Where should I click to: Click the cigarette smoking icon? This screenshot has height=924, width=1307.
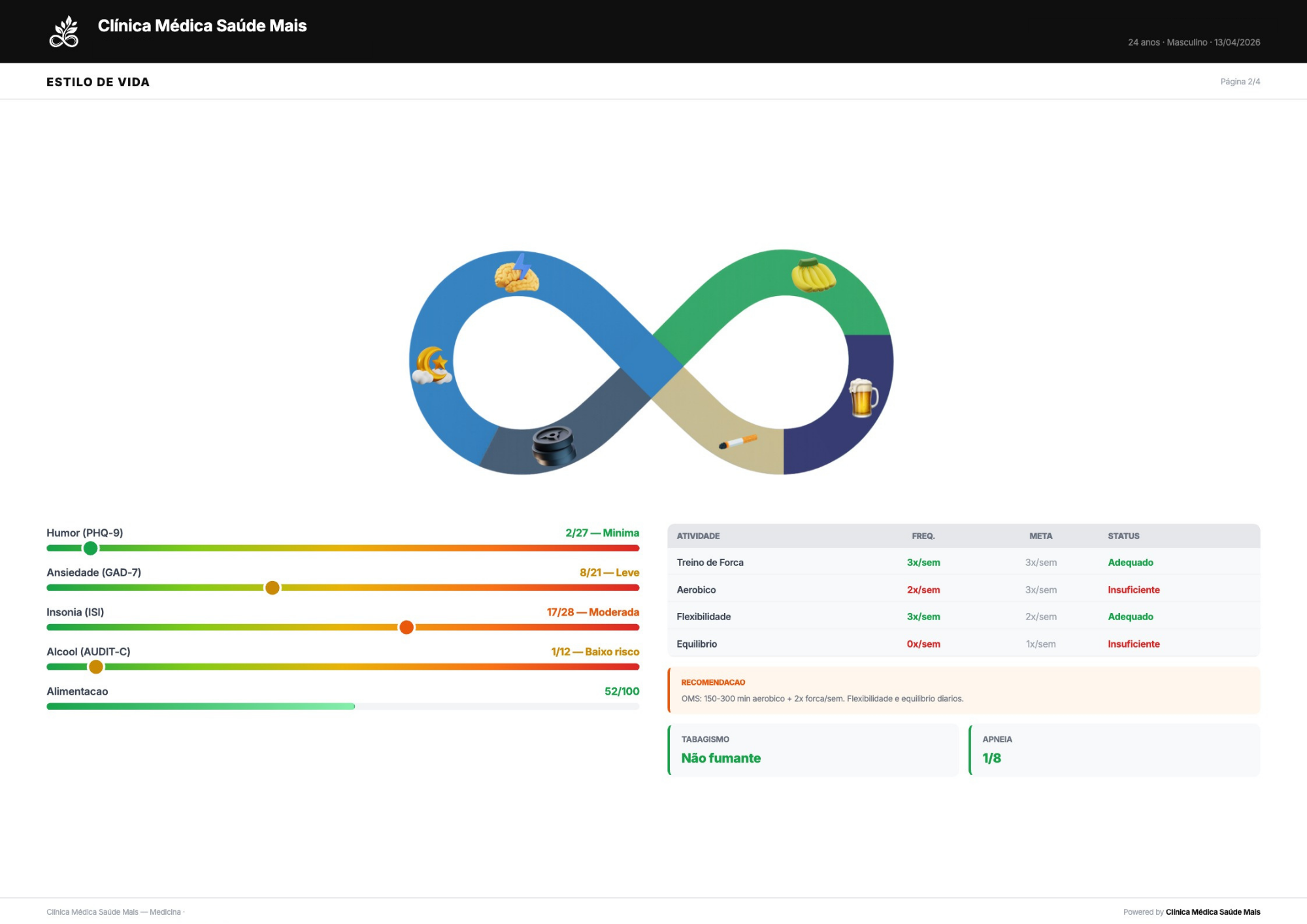[x=738, y=442]
